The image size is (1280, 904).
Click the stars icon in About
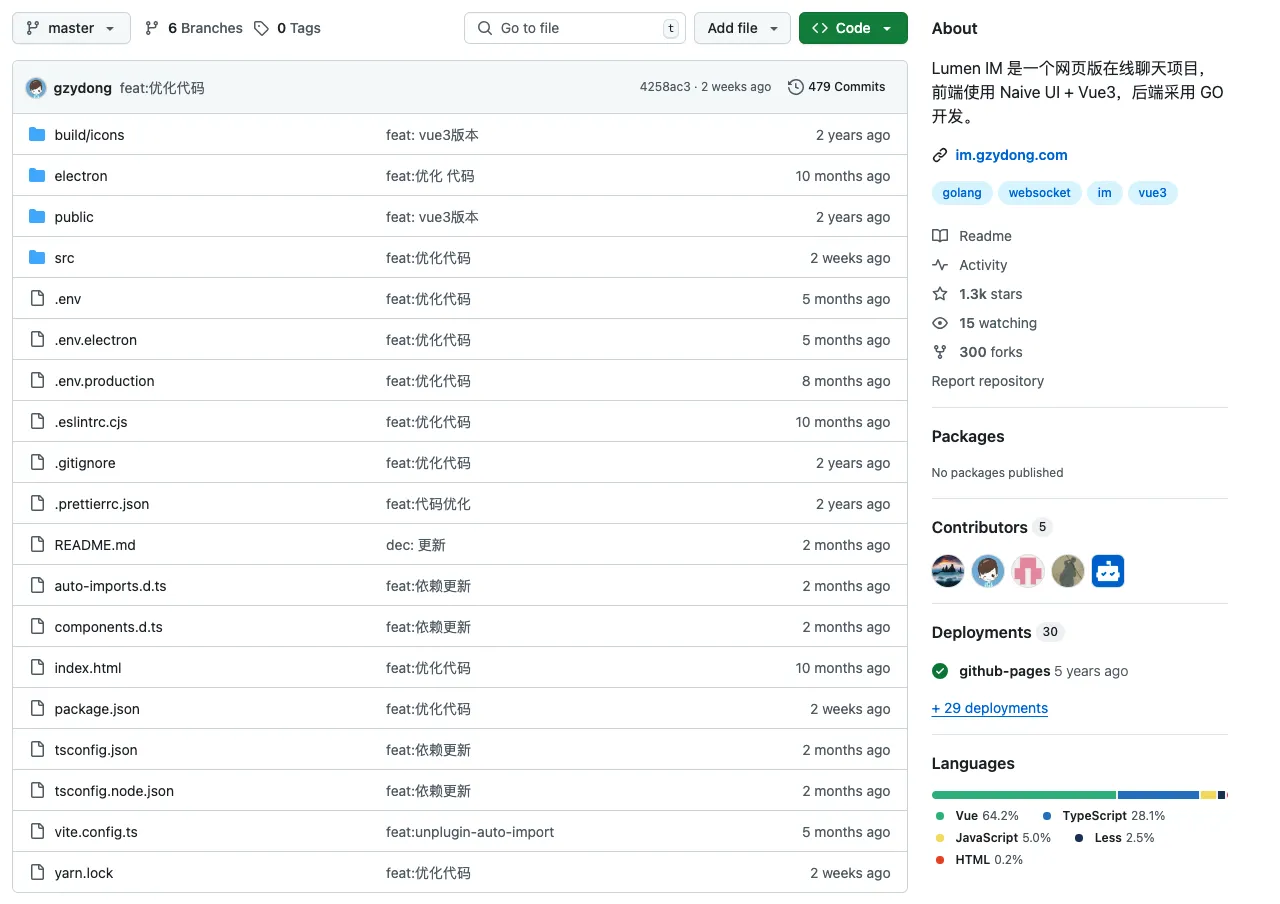coord(940,294)
